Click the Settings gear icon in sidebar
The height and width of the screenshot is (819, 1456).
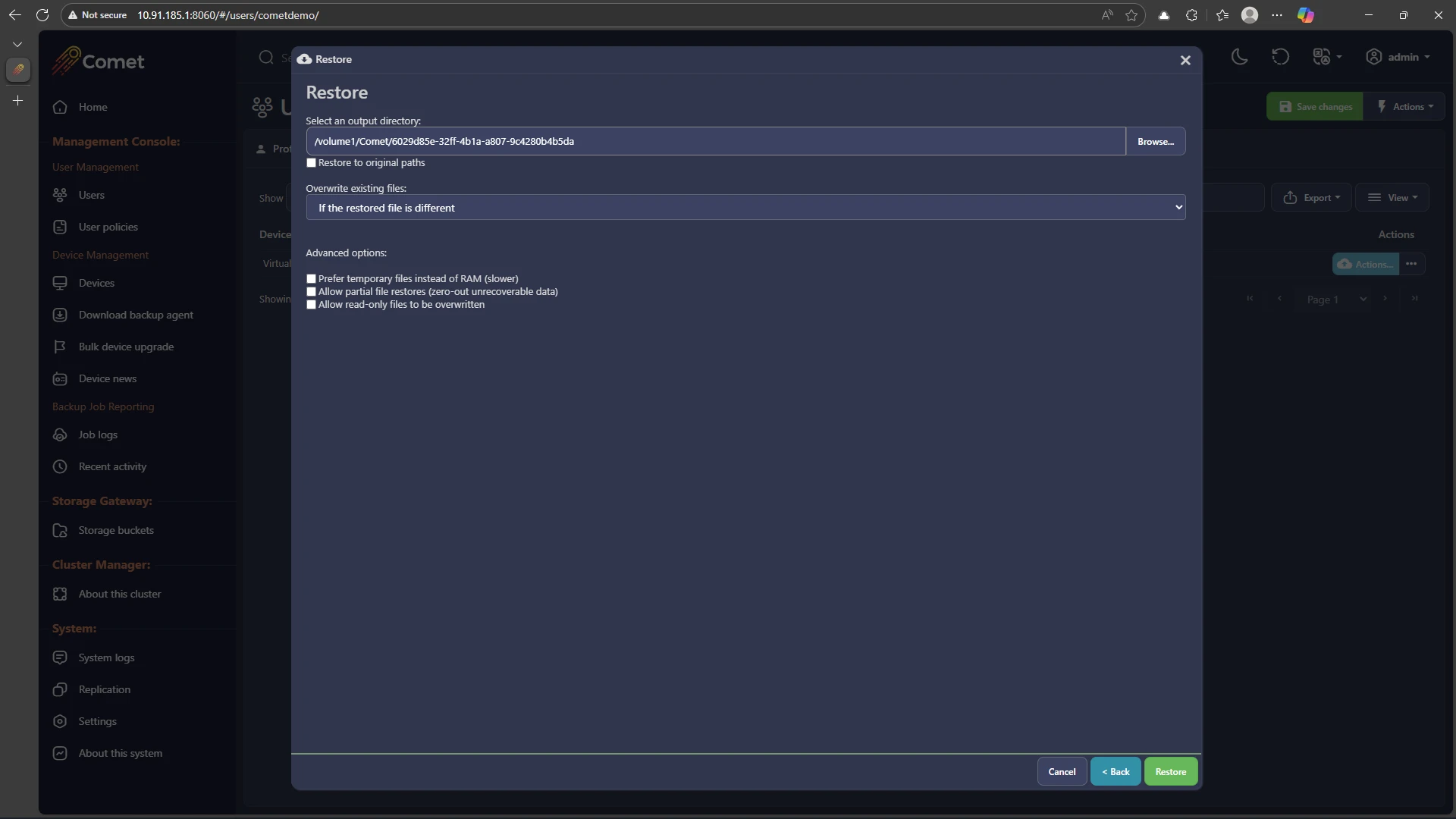point(60,721)
